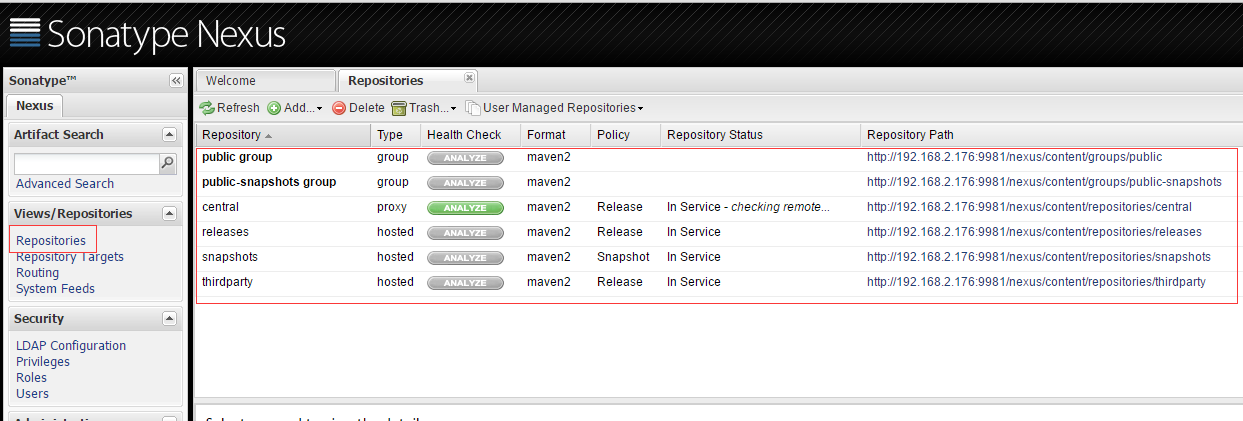Open User Managed Repositories dropdown
The height and width of the screenshot is (421, 1243).
coord(640,108)
